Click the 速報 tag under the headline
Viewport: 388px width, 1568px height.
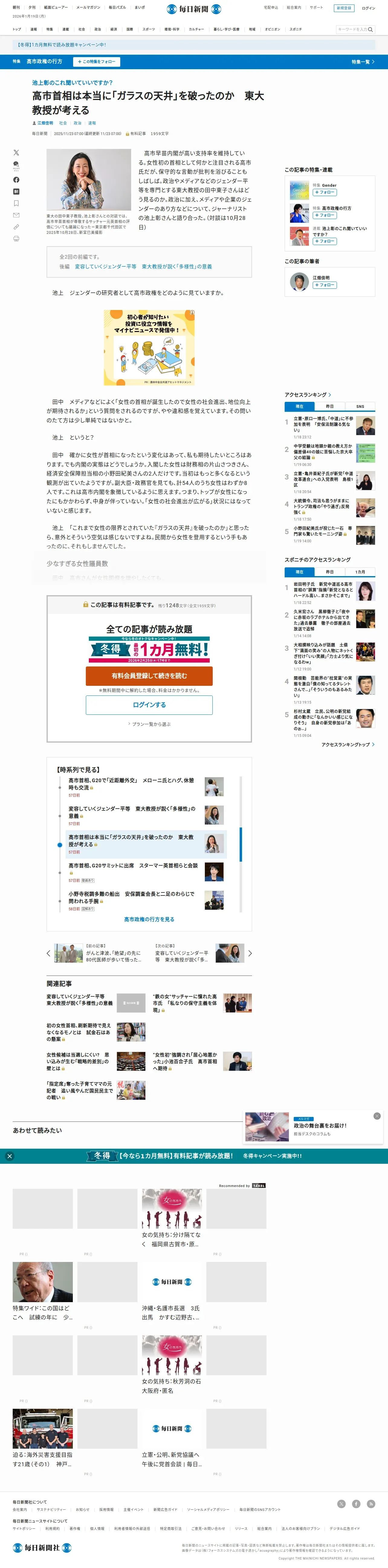[92, 123]
